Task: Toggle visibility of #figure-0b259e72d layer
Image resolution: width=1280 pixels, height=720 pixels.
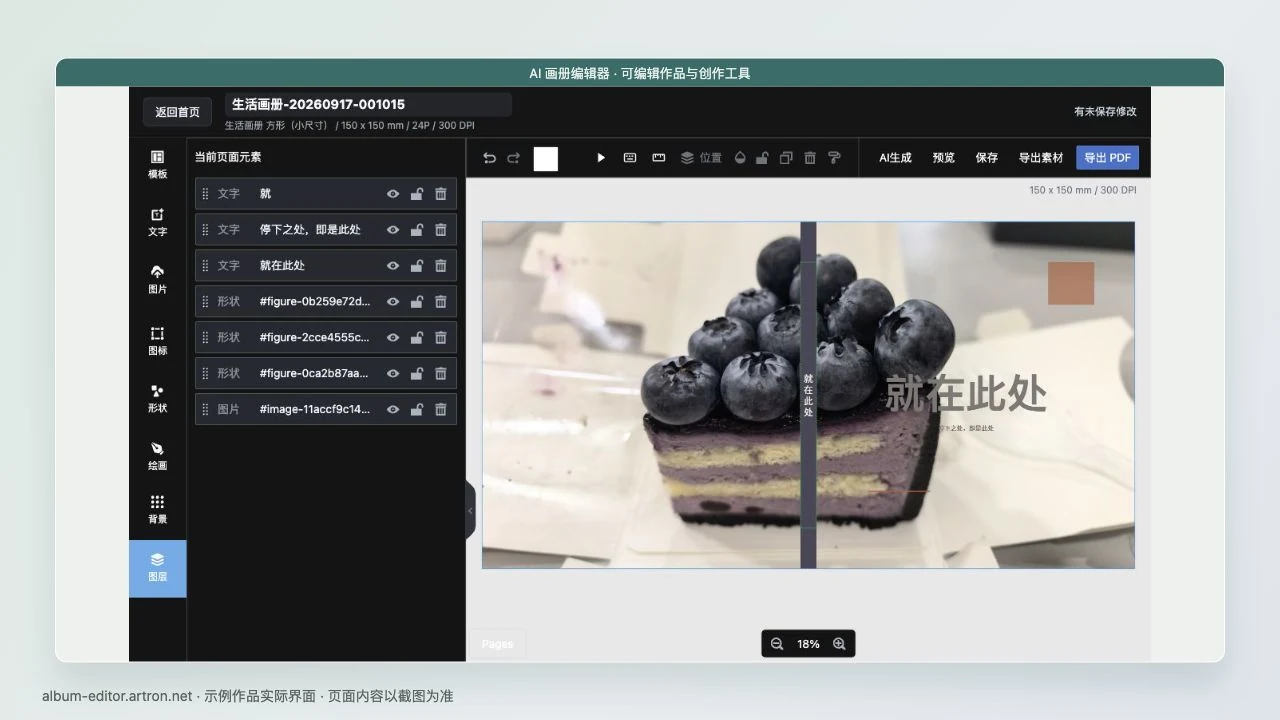Action: [x=393, y=301]
